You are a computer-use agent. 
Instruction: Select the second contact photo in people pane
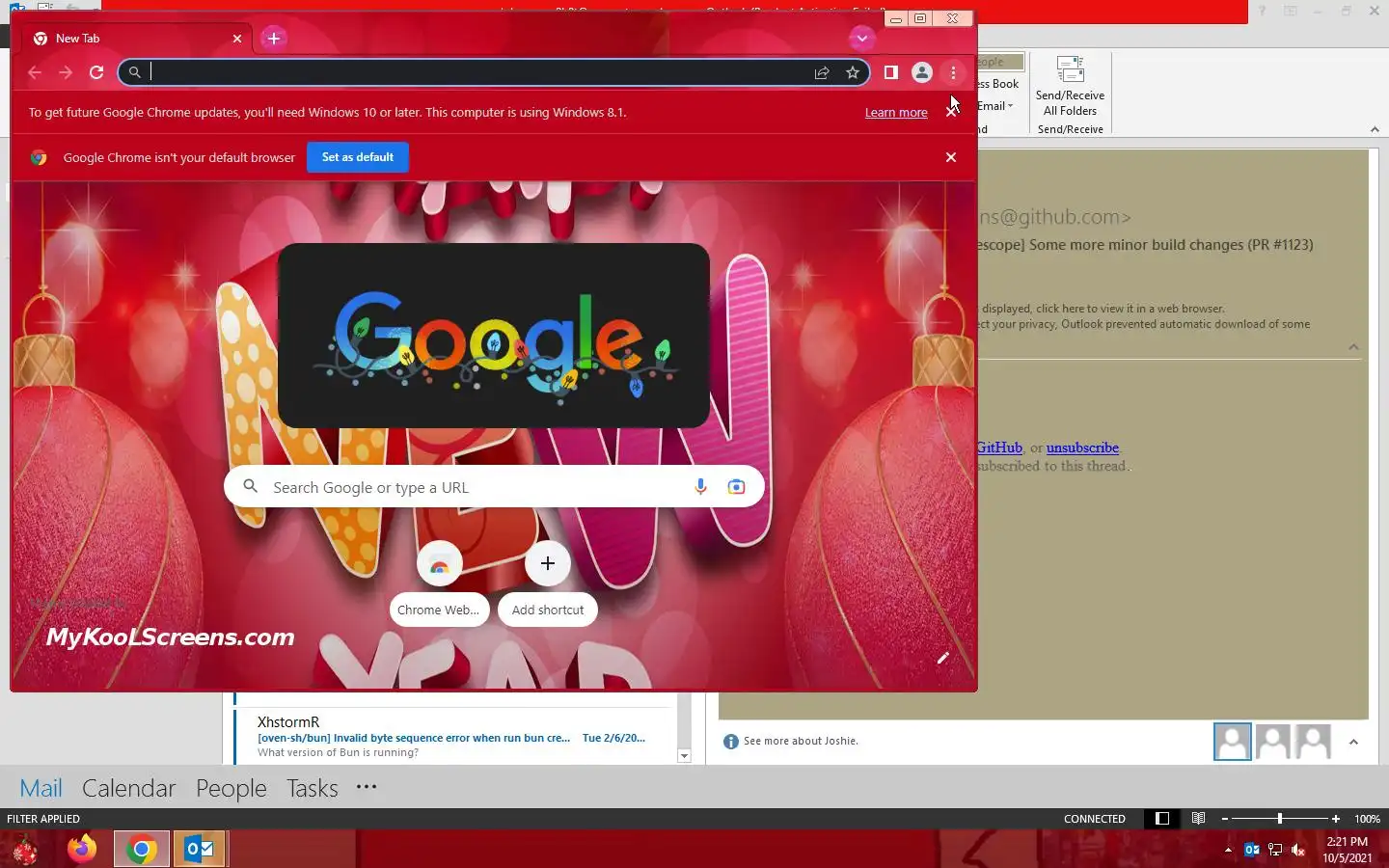click(1272, 742)
